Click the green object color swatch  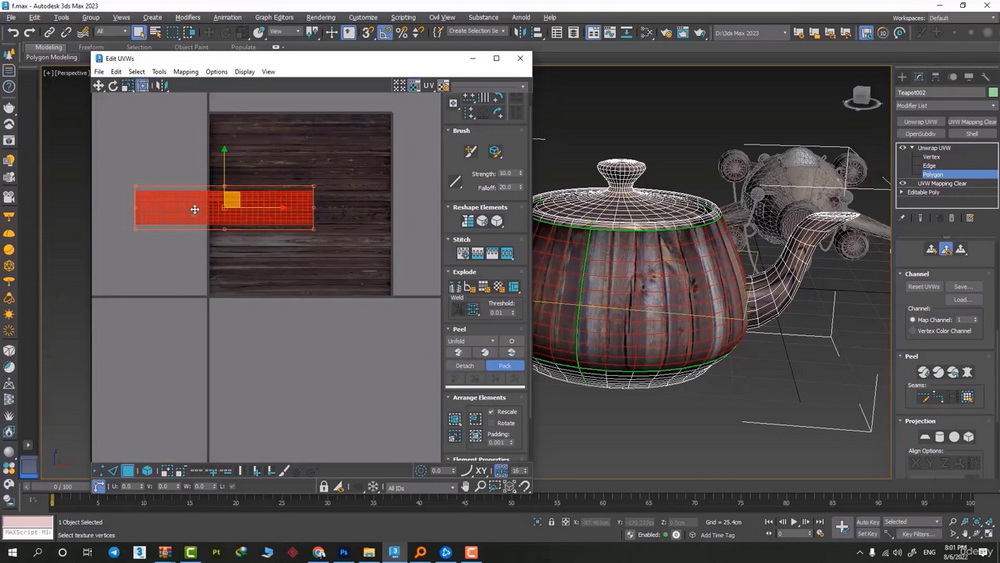[993, 92]
